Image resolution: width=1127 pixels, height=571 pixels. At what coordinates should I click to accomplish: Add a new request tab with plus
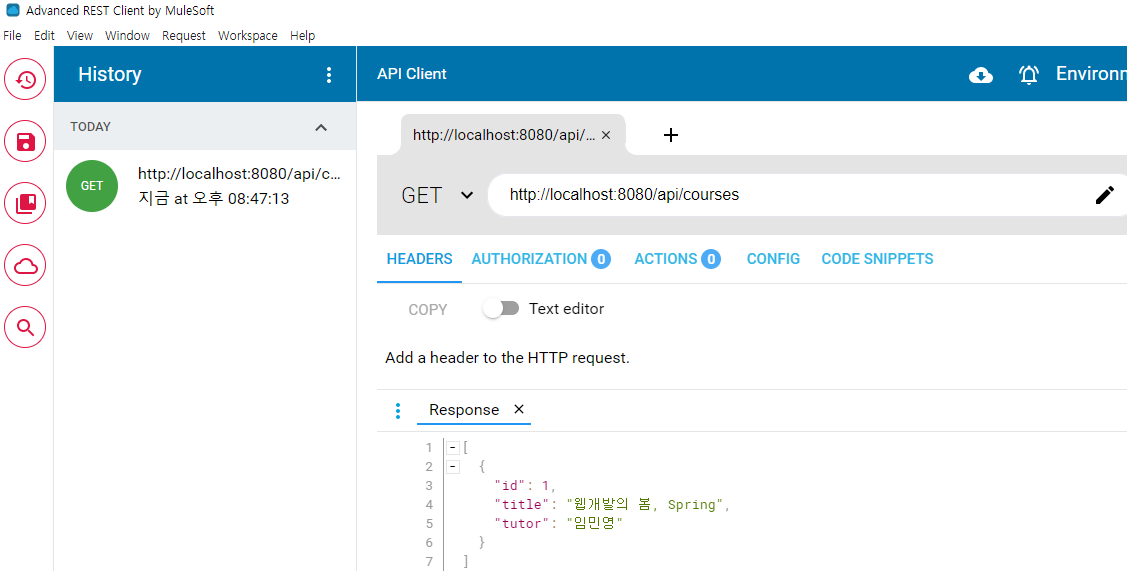coord(671,135)
